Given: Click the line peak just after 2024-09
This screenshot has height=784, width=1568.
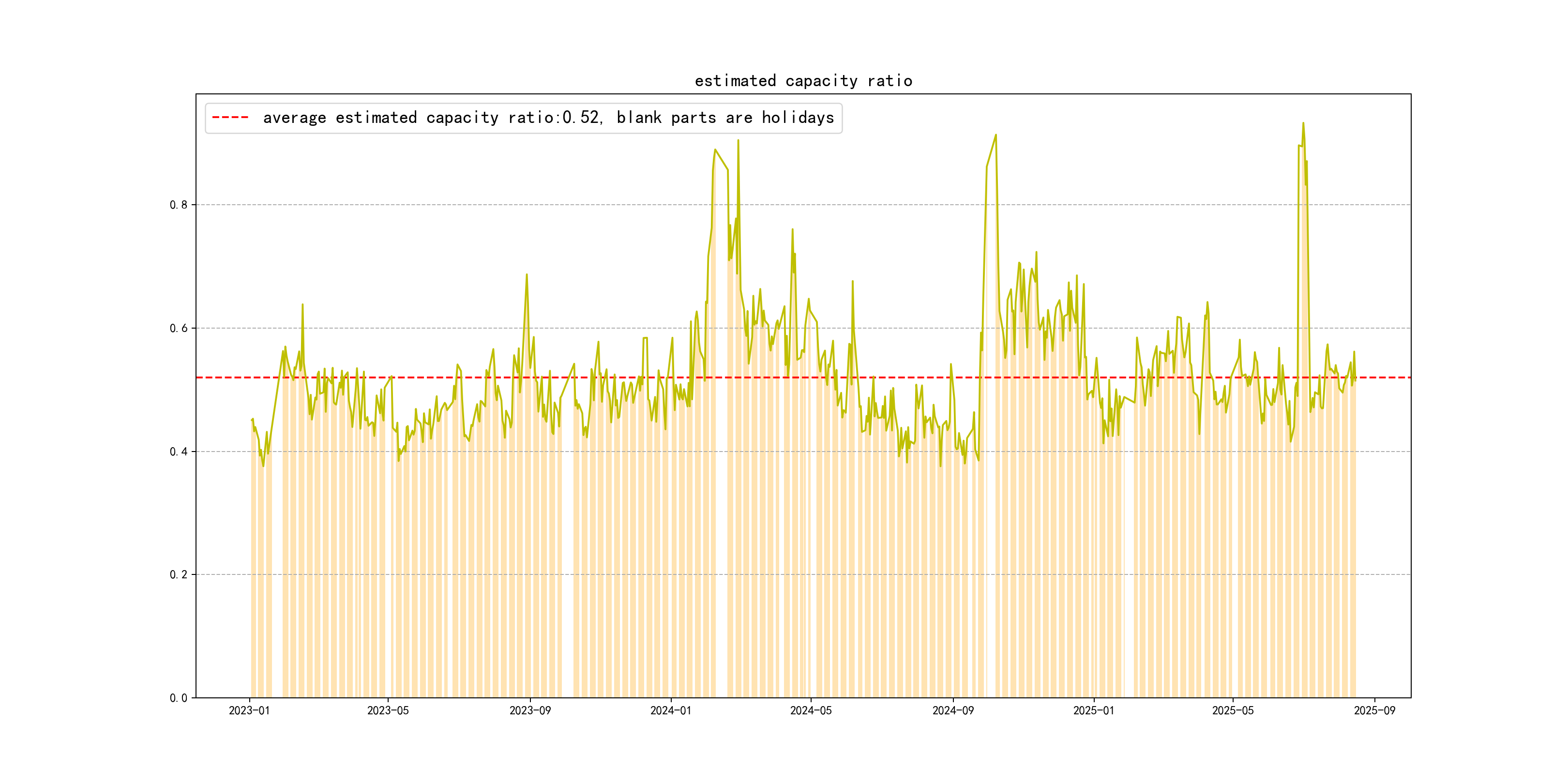Looking at the screenshot, I should point(995,135).
